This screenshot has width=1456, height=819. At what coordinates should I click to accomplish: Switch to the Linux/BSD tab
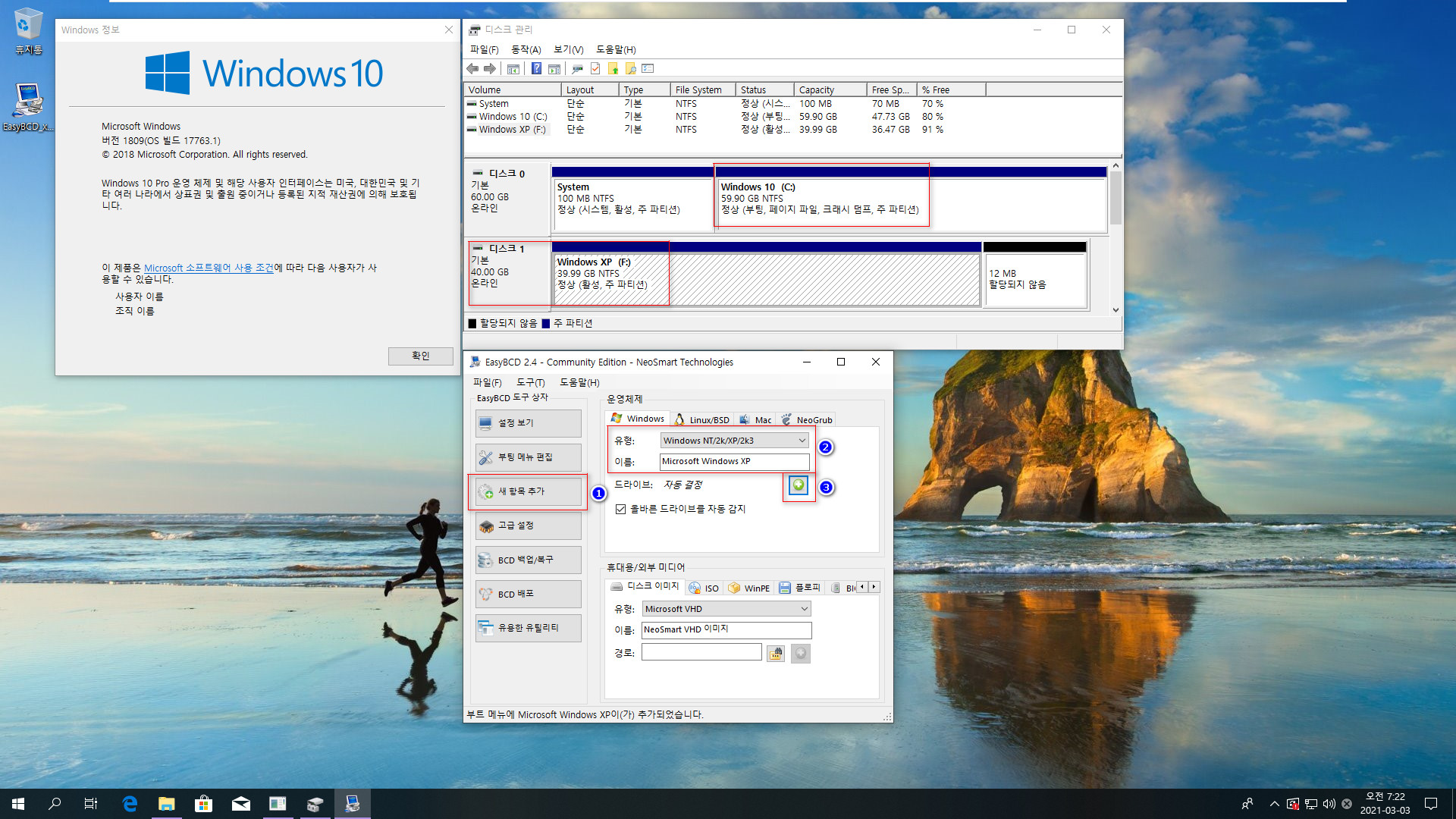(x=702, y=419)
